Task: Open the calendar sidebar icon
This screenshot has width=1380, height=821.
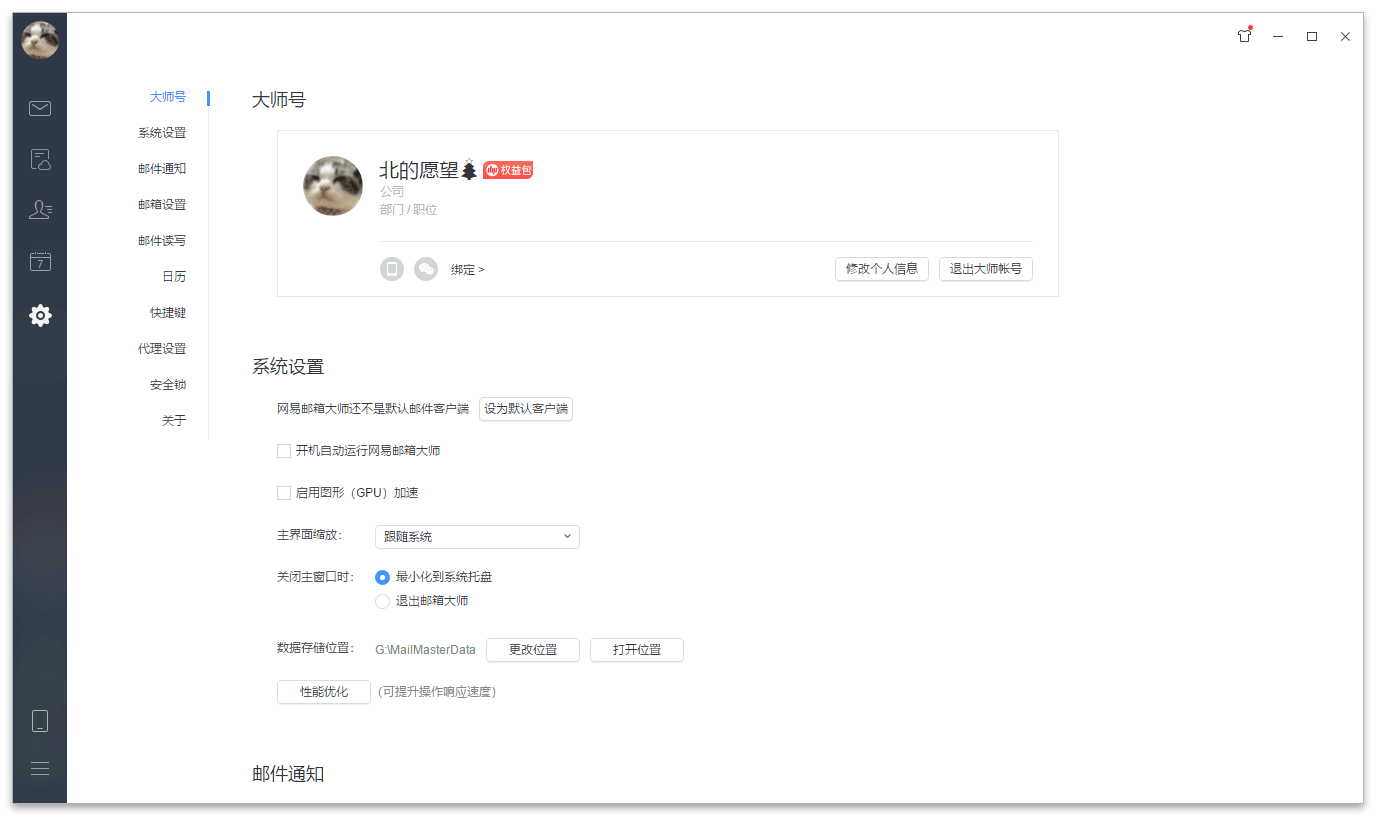Action: pyautogui.click(x=40, y=261)
